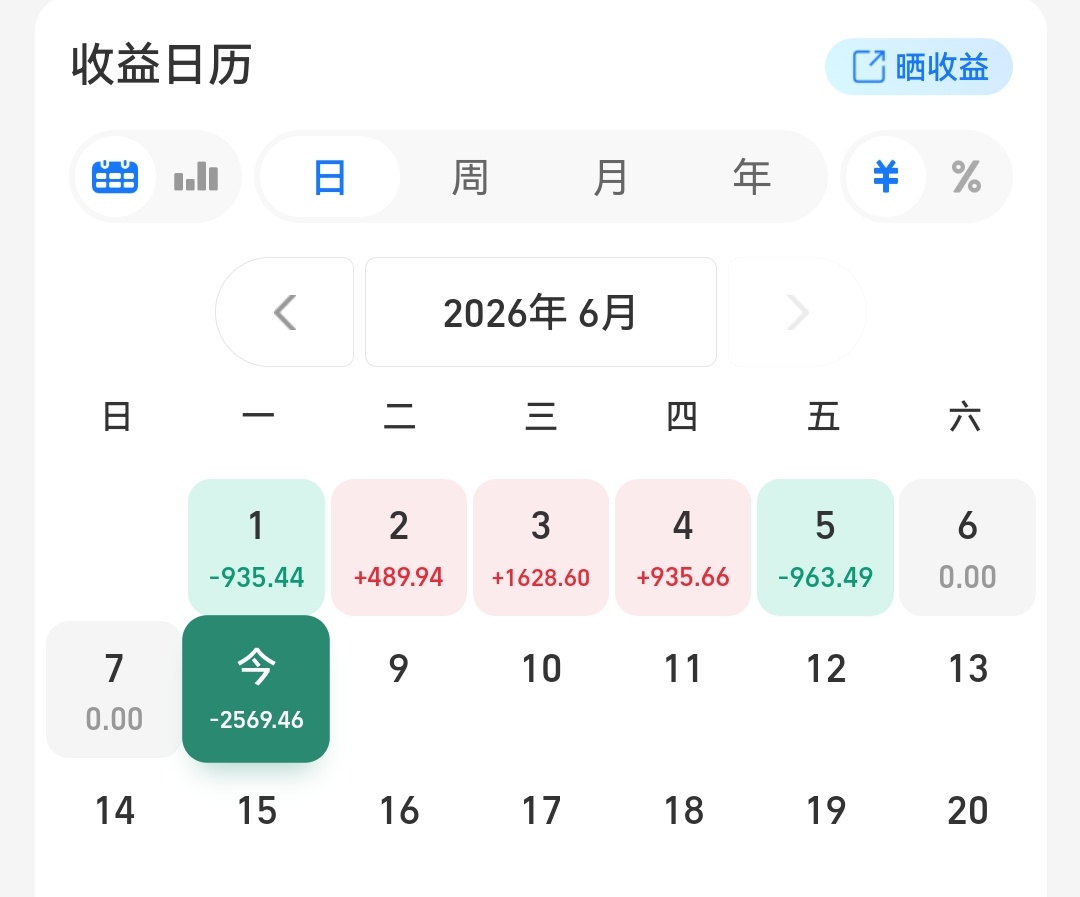Select June 3 with +1628.60
Image resolution: width=1080 pixels, height=897 pixels.
541,547
